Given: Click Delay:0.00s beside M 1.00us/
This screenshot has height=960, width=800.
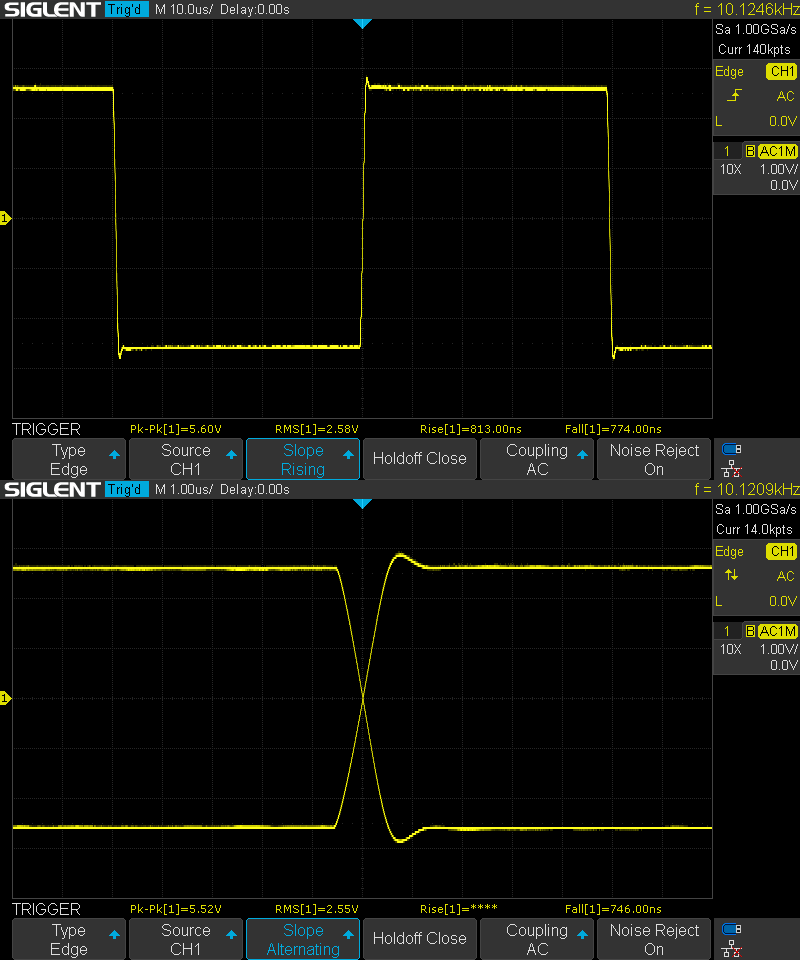Looking at the screenshot, I should (x=255, y=490).
